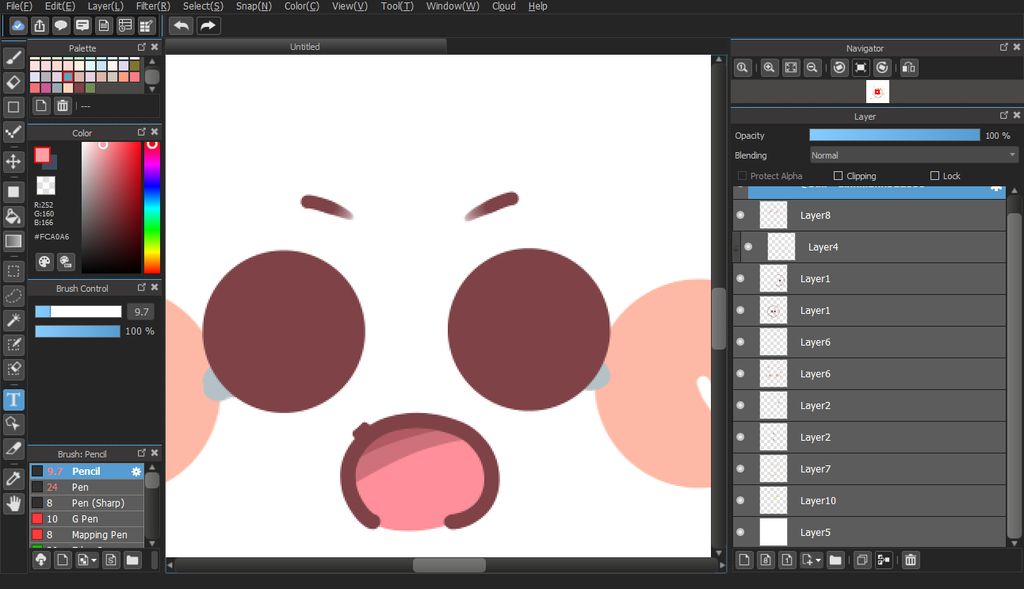The width and height of the screenshot is (1024, 589).
Task: Click the Navigator zoom out icon
Action: [x=812, y=67]
